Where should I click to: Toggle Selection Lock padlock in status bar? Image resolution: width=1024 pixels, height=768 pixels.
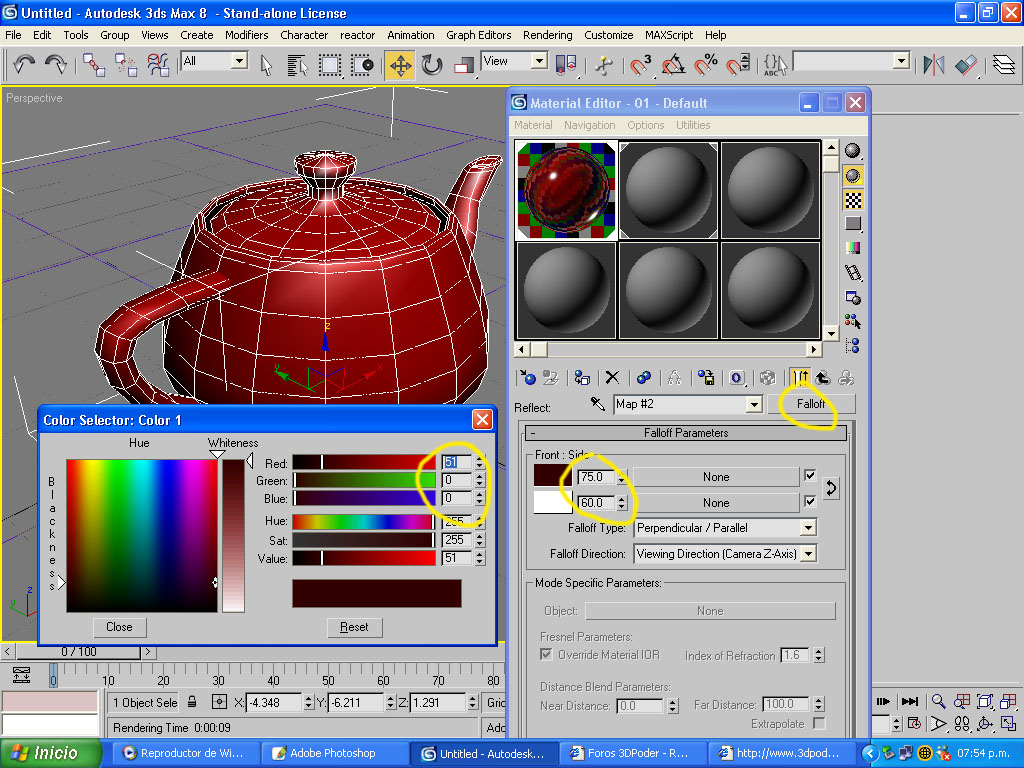(x=192, y=702)
